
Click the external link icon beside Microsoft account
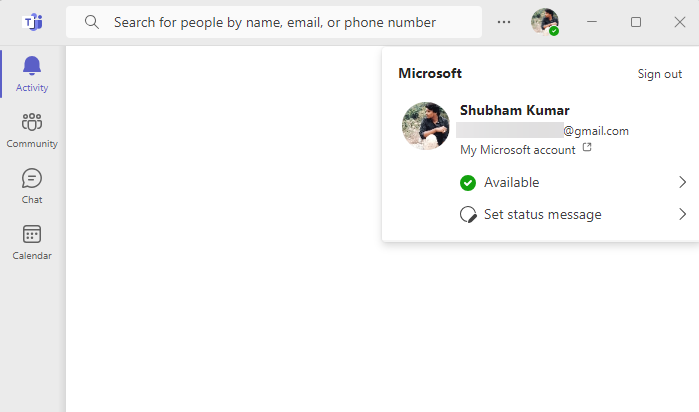pos(587,148)
